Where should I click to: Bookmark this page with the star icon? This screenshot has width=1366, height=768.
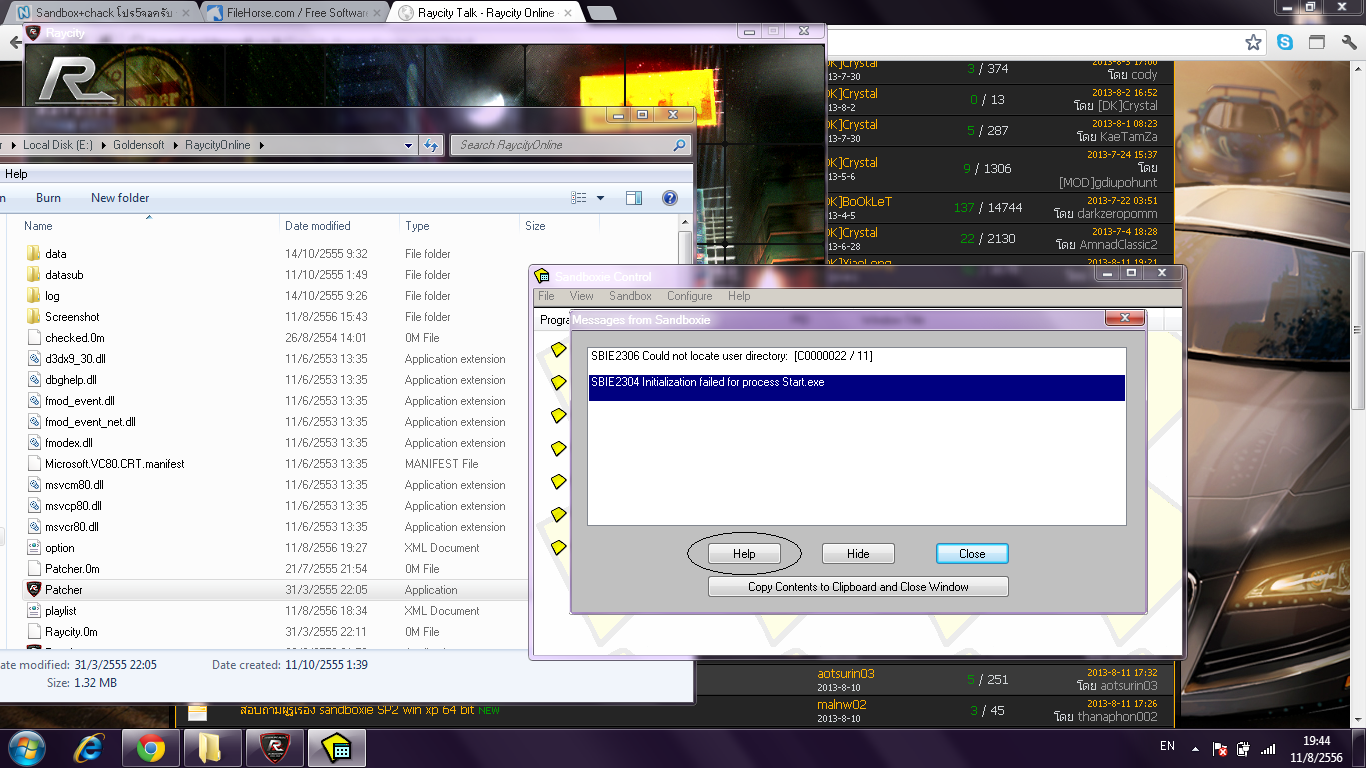click(x=1253, y=42)
